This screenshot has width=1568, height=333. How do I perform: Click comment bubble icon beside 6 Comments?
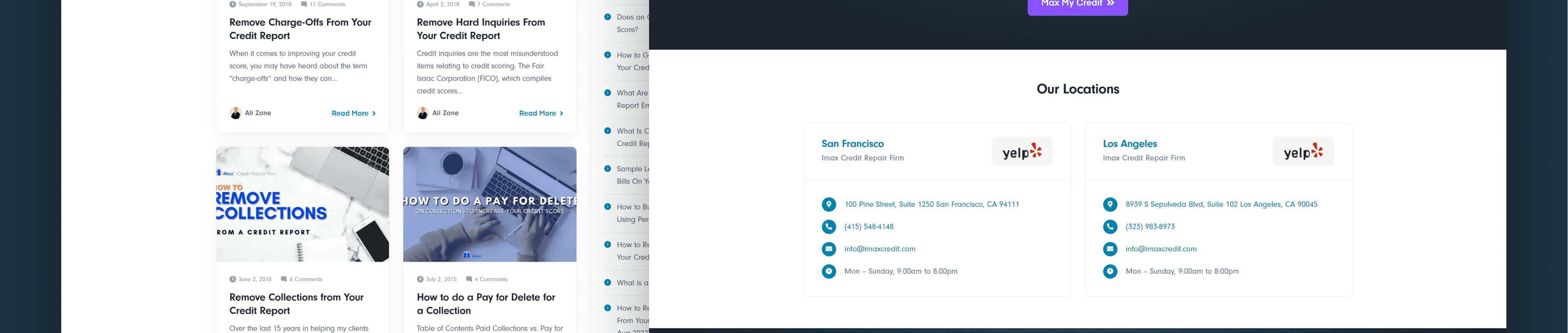(x=284, y=280)
